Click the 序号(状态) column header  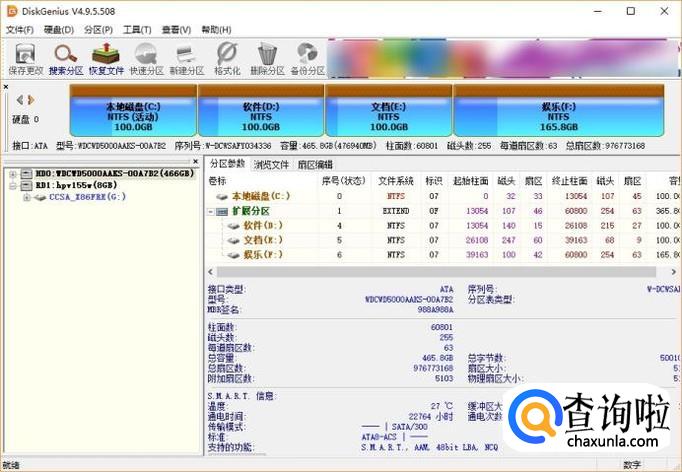pyautogui.click(x=344, y=181)
